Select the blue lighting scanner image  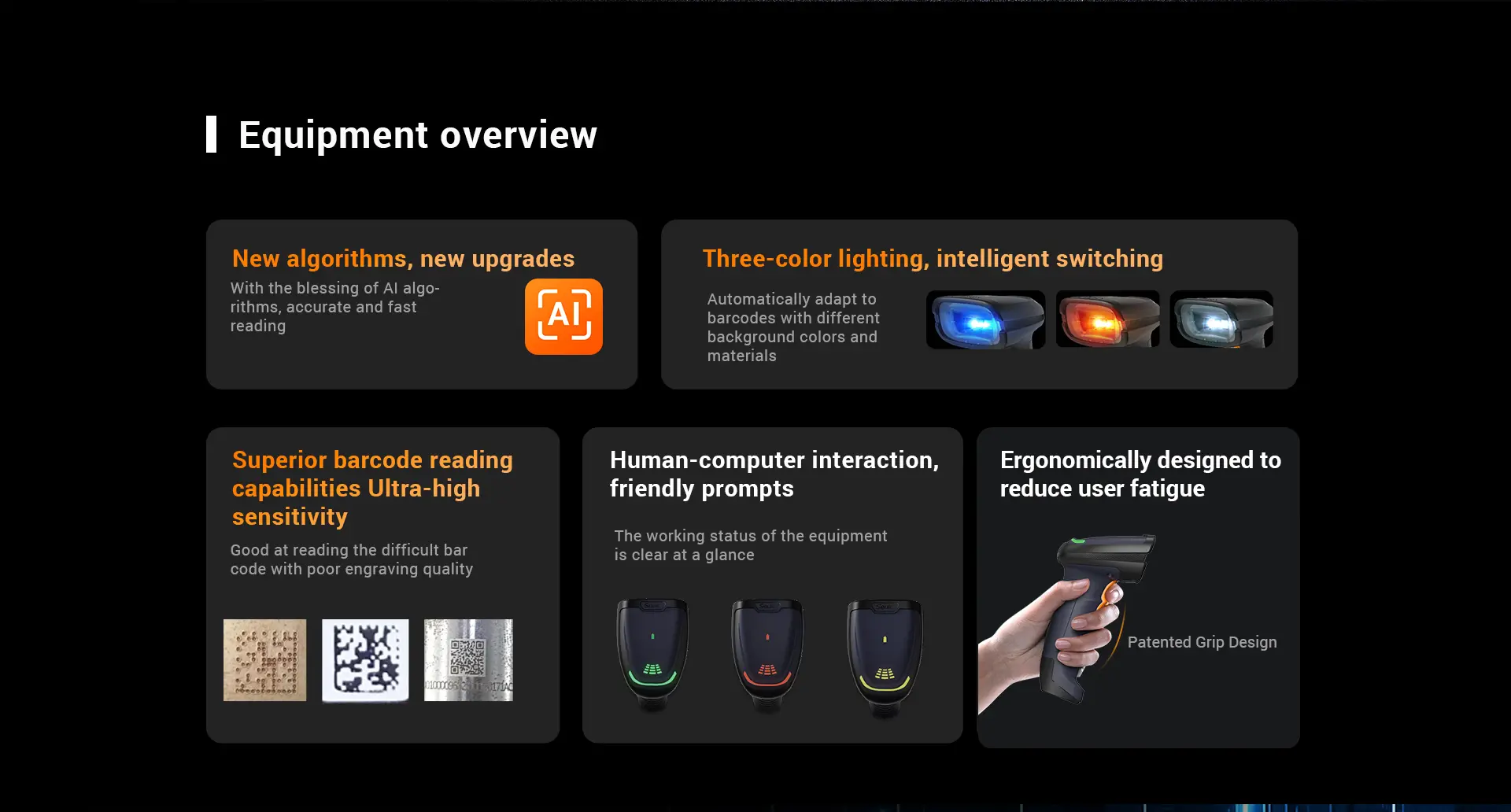click(x=985, y=319)
